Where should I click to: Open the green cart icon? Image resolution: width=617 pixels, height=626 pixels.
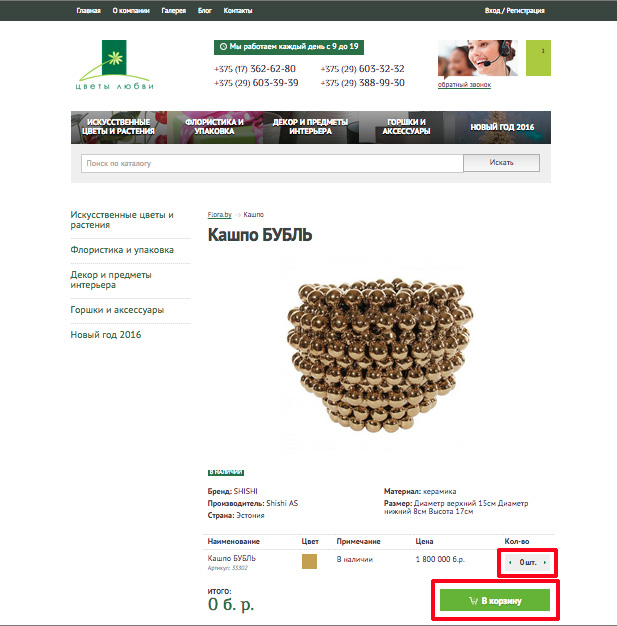coord(538,58)
